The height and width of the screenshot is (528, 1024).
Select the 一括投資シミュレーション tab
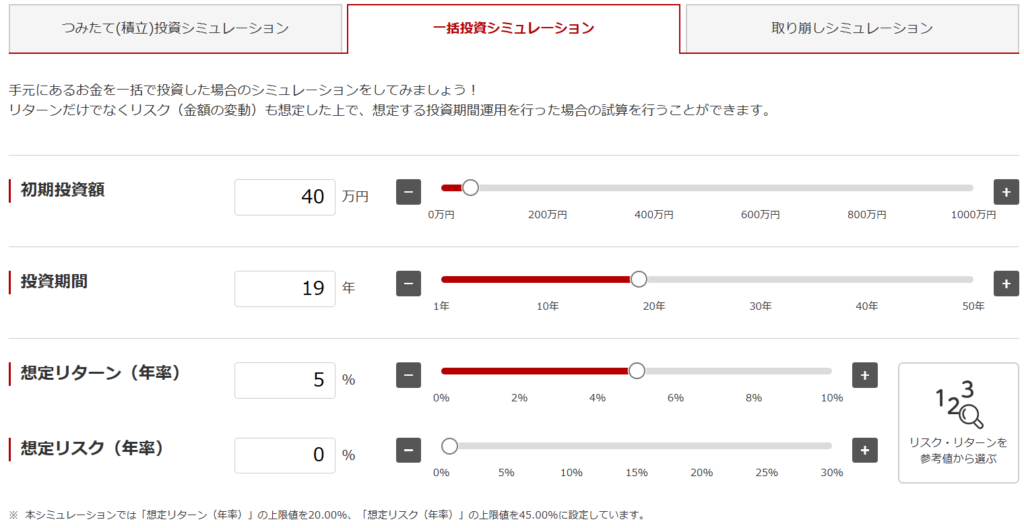tap(513, 28)
